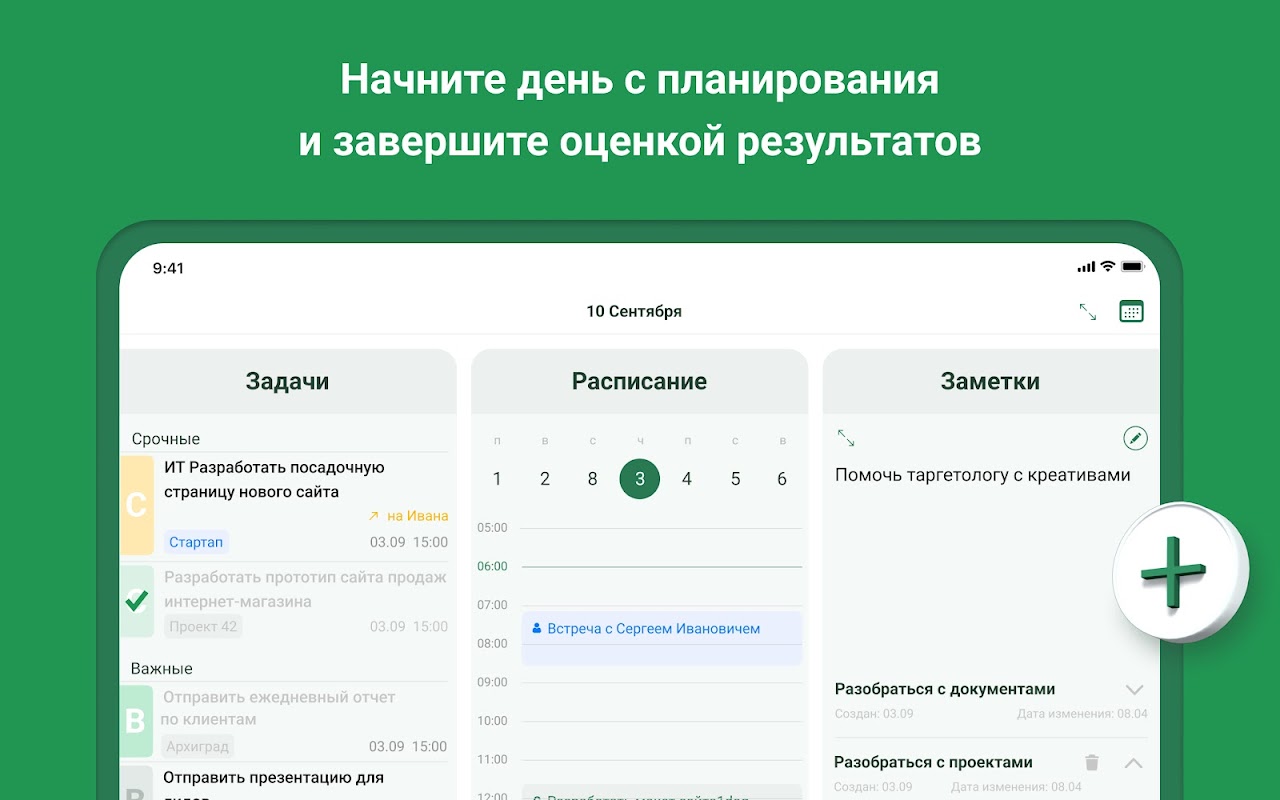The image size is (1280, 800).
Task: Click the date title '10 Сентября'
Action: (x=634, y=311)
